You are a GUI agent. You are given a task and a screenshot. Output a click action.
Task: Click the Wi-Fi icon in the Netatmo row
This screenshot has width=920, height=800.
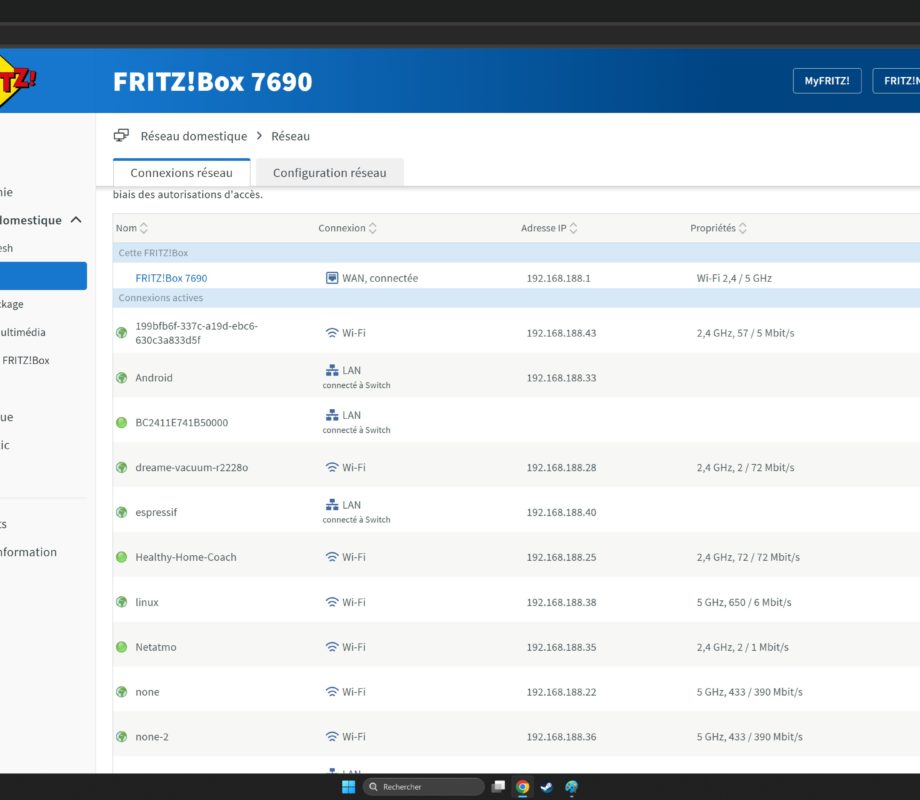pos(332,647)
